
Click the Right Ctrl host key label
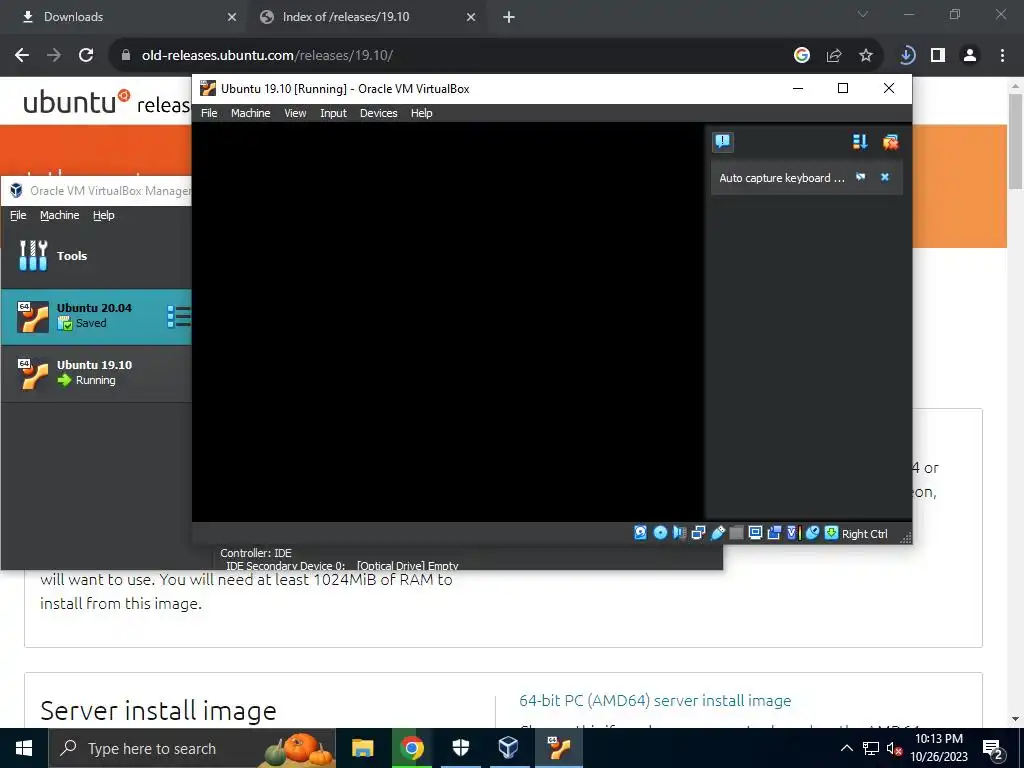[x=865, y=534]
